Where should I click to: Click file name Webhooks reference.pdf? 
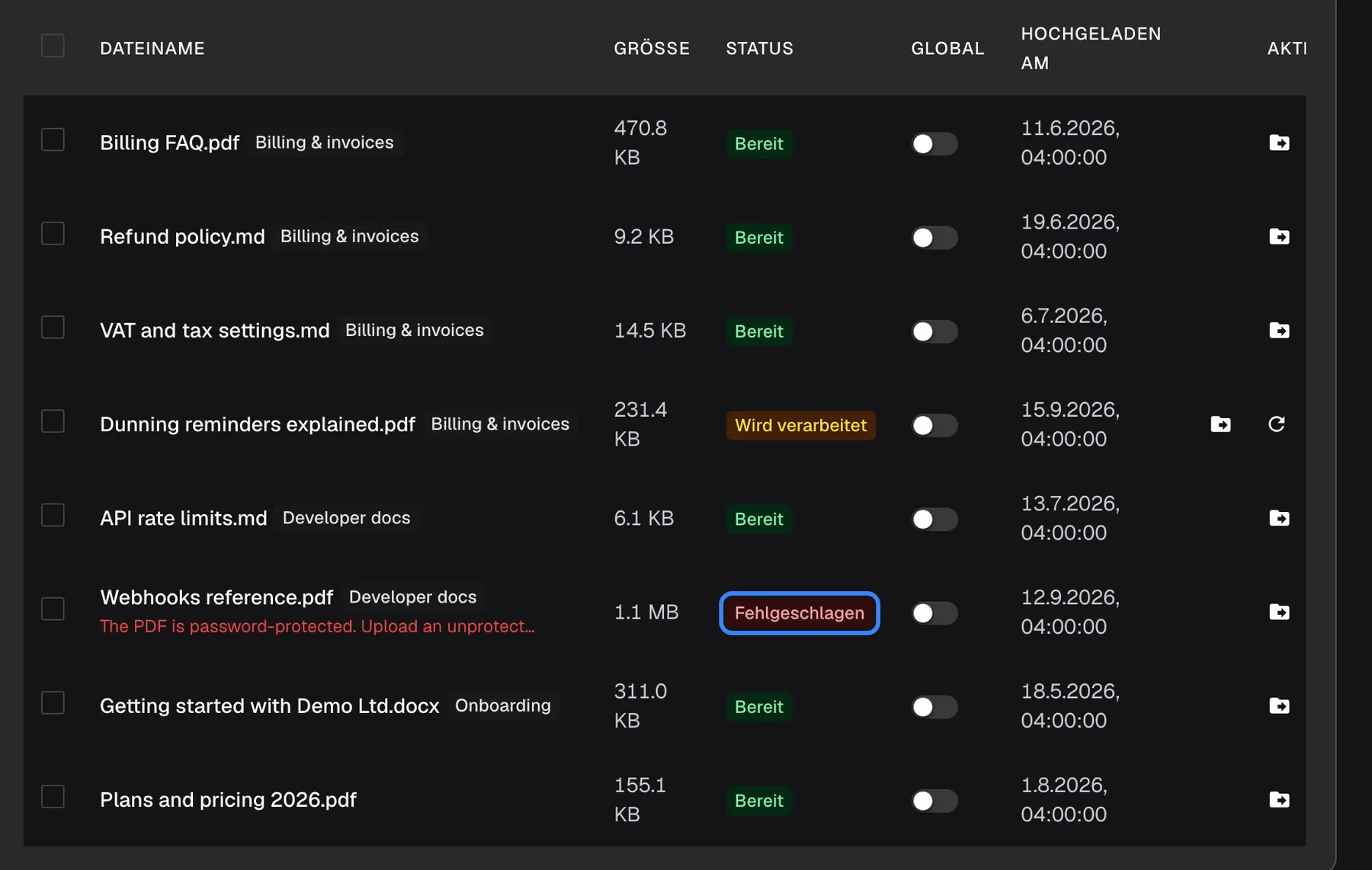216,597
